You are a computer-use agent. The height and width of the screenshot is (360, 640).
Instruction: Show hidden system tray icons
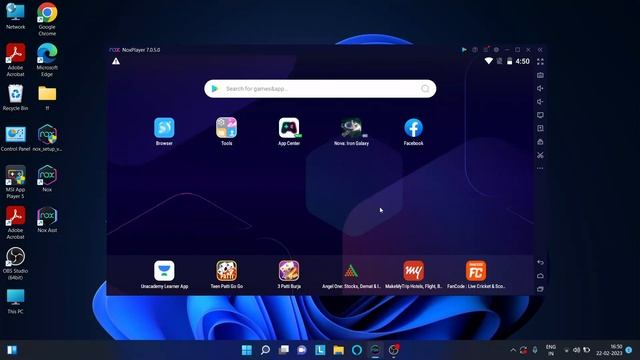[x=513, y=350]
